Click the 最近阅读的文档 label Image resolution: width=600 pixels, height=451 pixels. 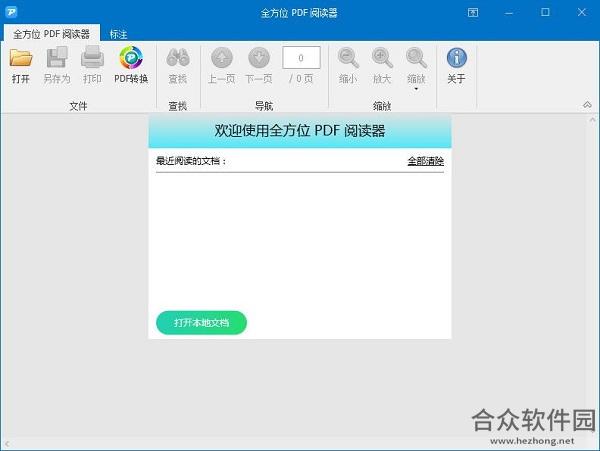pos(191,161)
